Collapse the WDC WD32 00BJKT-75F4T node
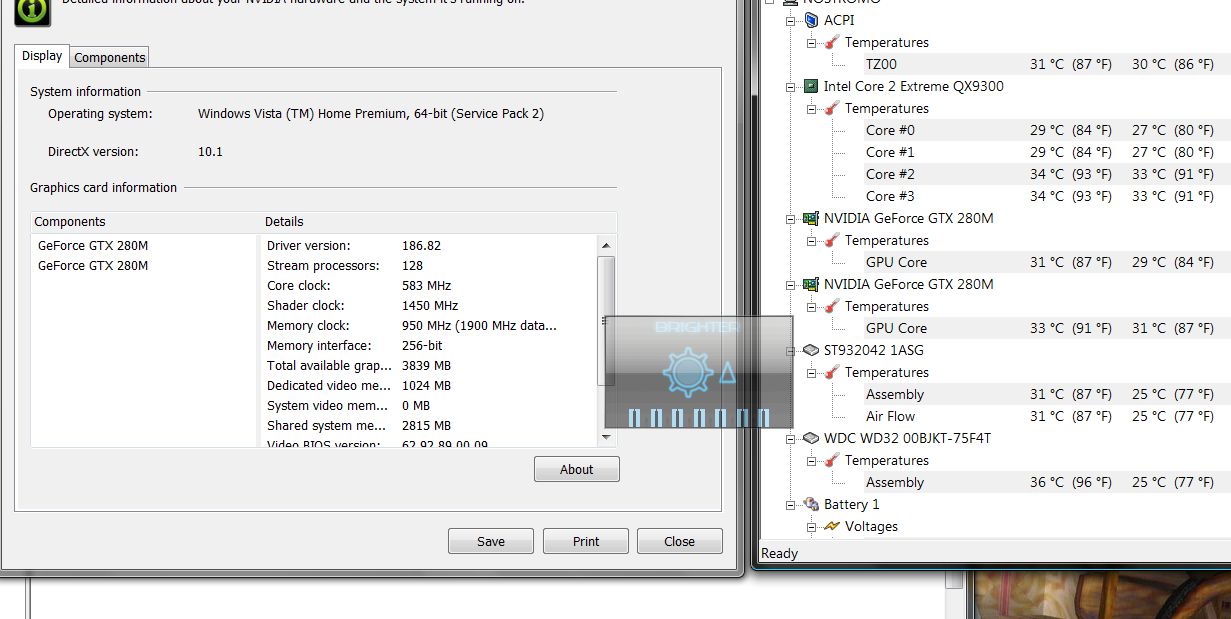This screenshot has height=619, width=1231. pos(791,438)
